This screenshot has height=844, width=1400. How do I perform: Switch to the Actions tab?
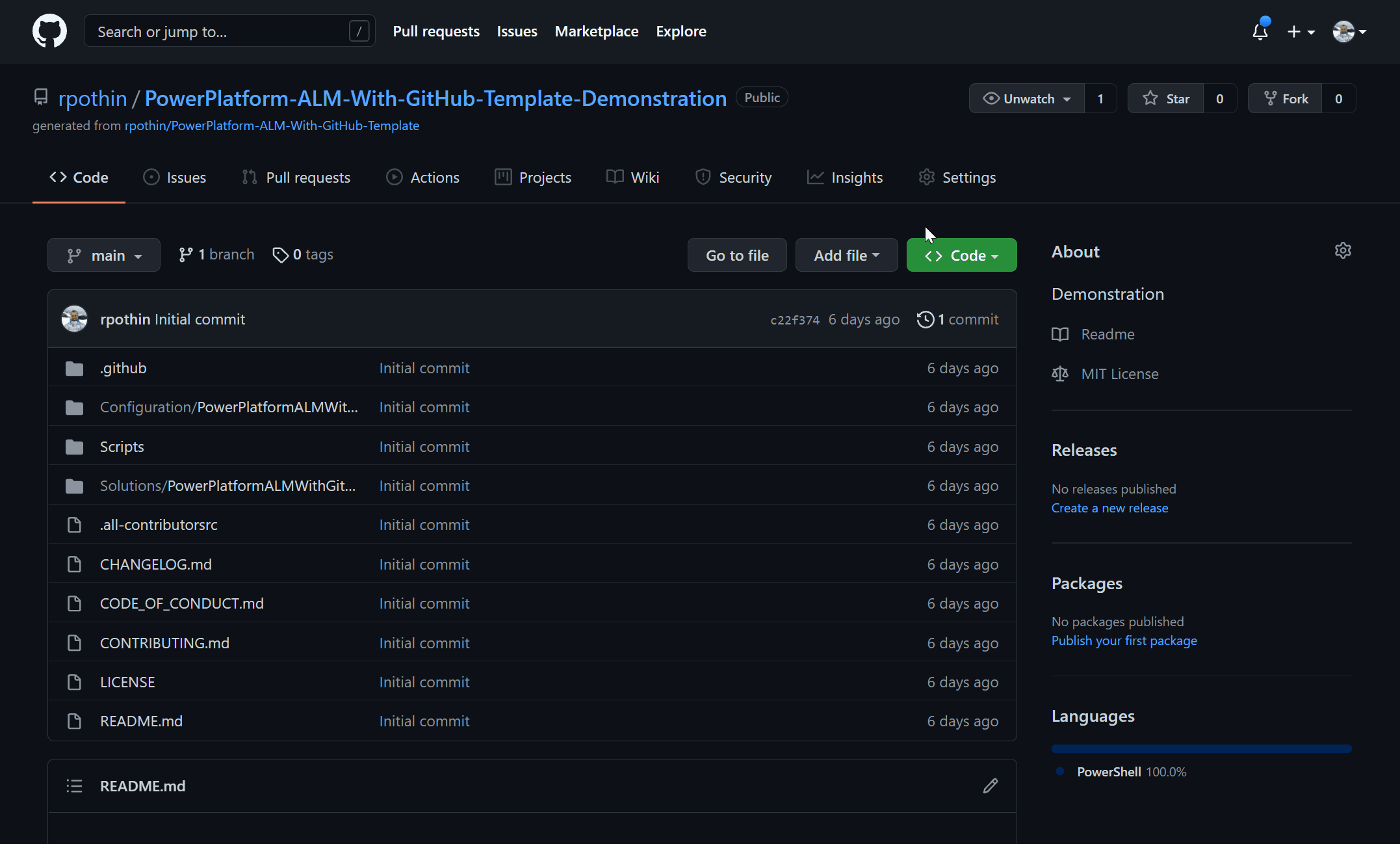[x=423, y=177]
